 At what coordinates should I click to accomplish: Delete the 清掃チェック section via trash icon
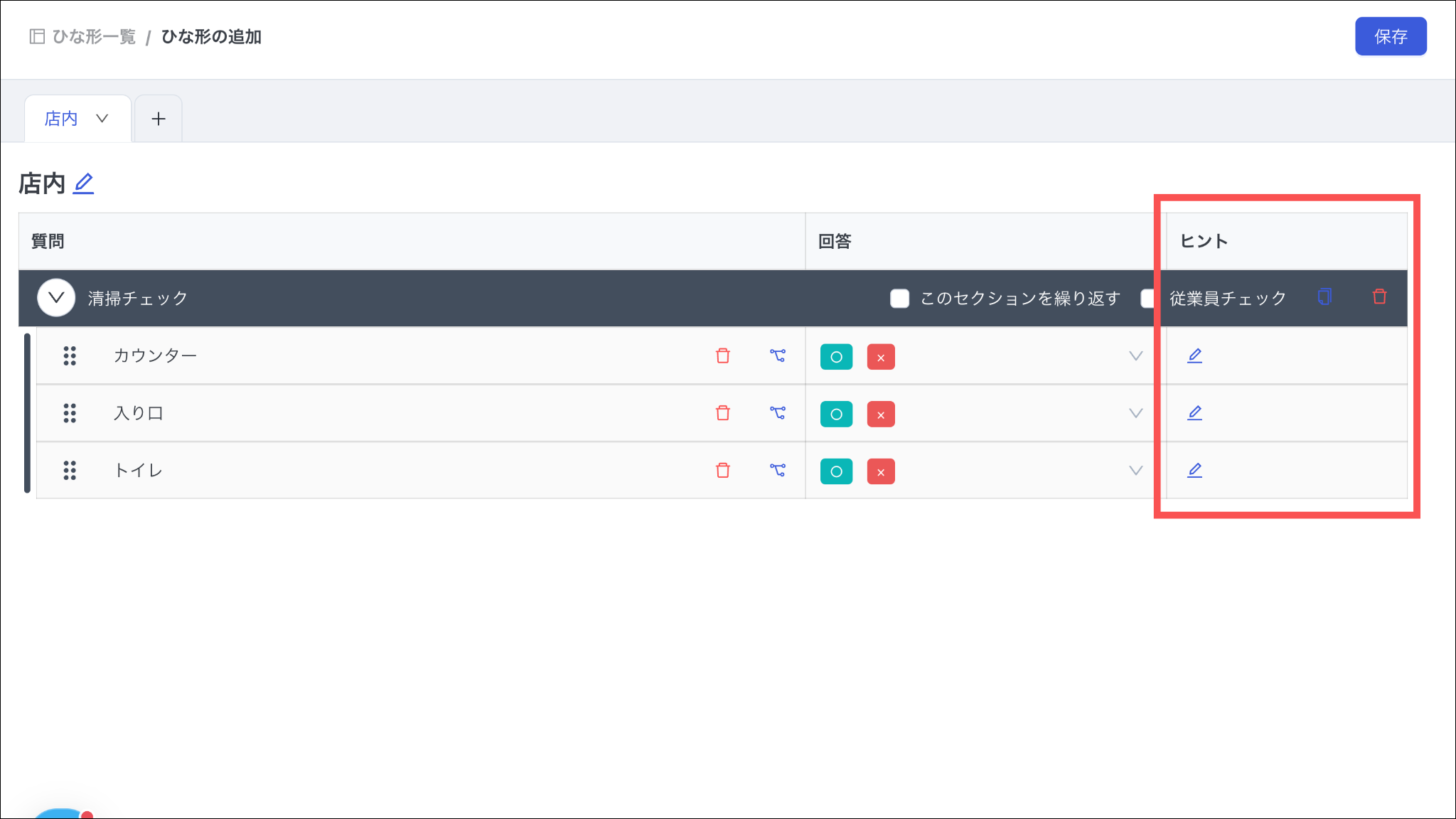click(x=1379, y=297)
